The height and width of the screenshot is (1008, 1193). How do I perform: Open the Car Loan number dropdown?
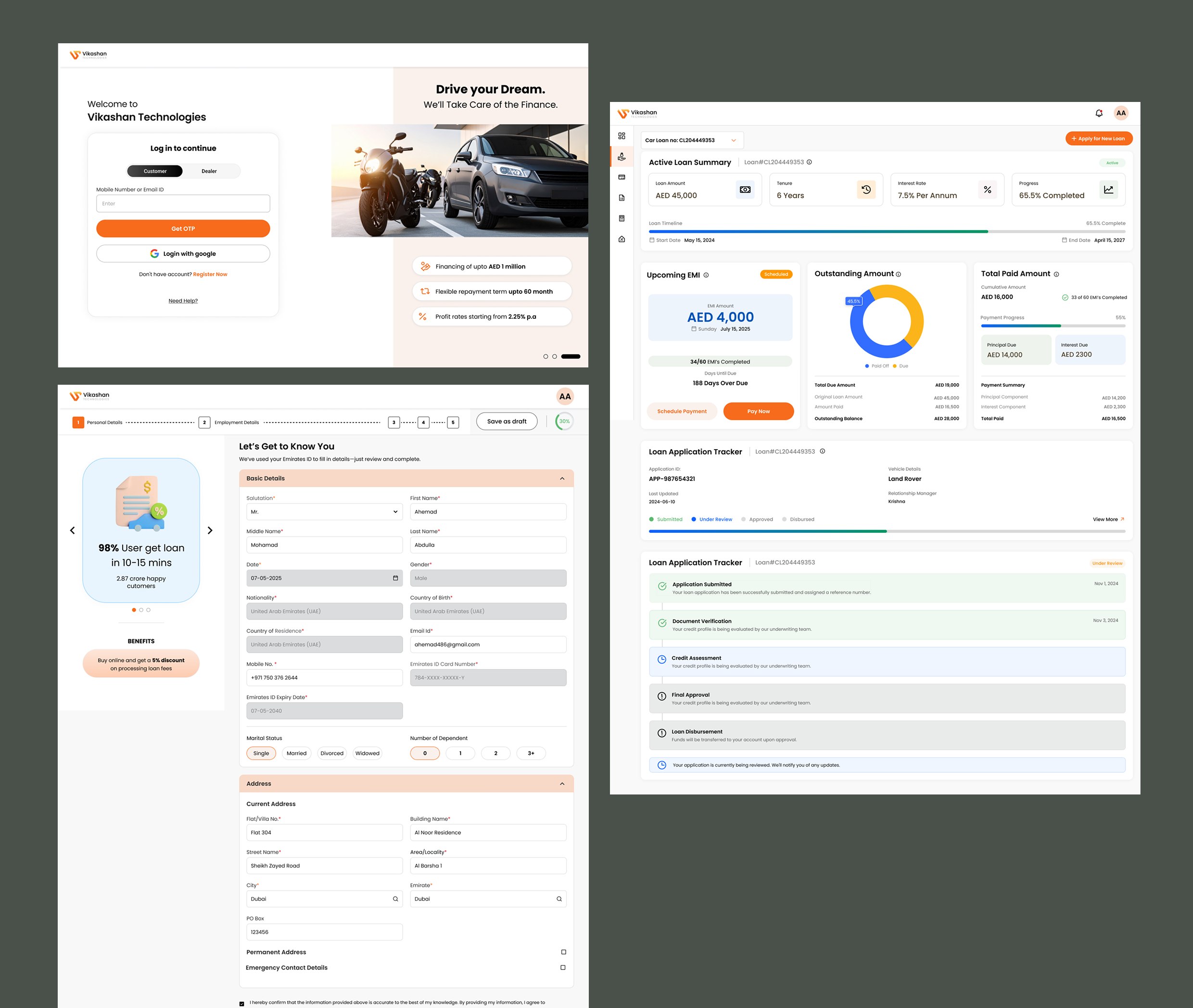coord(692,140)
